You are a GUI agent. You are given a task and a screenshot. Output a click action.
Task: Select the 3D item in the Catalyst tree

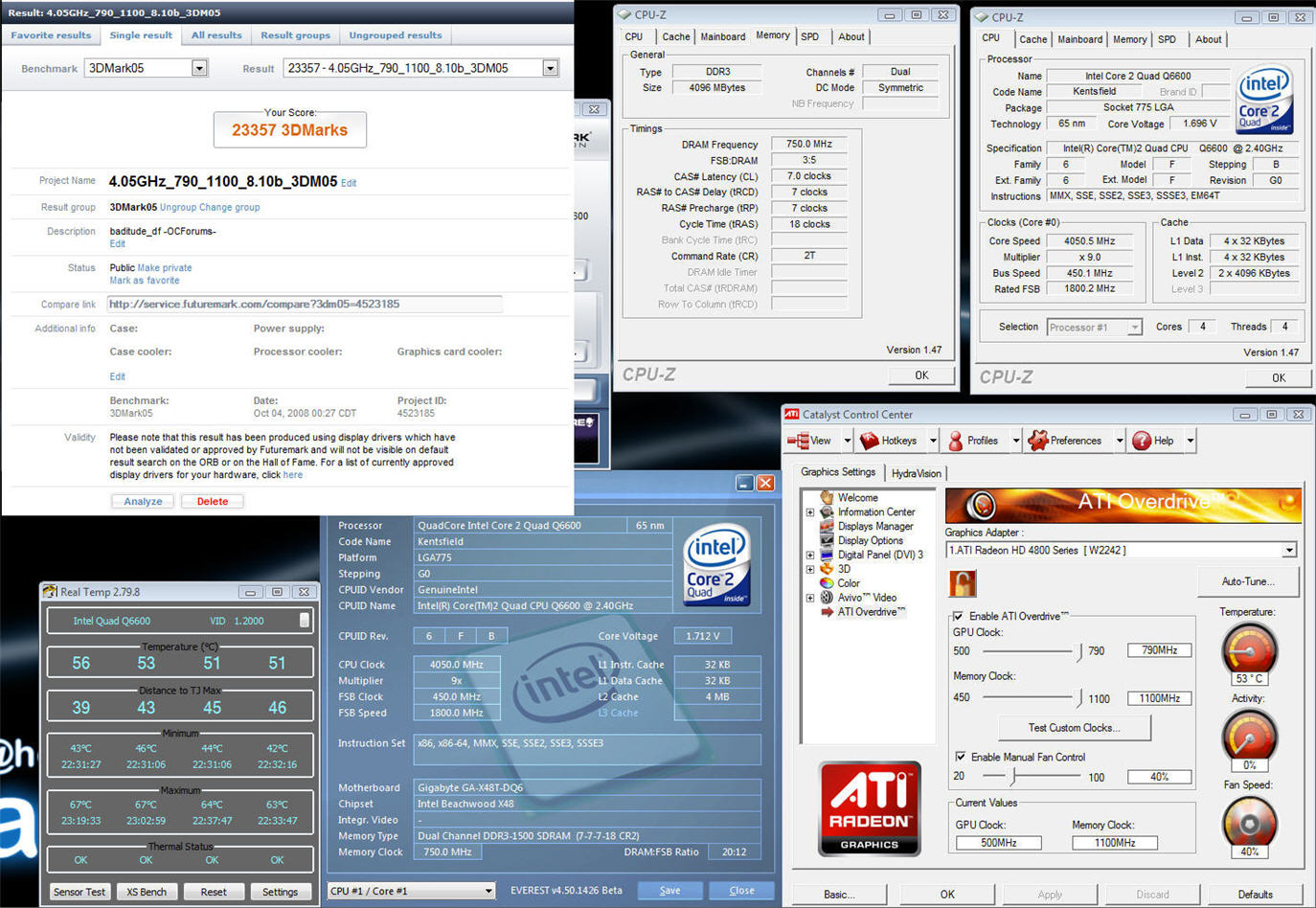(844, 569)
